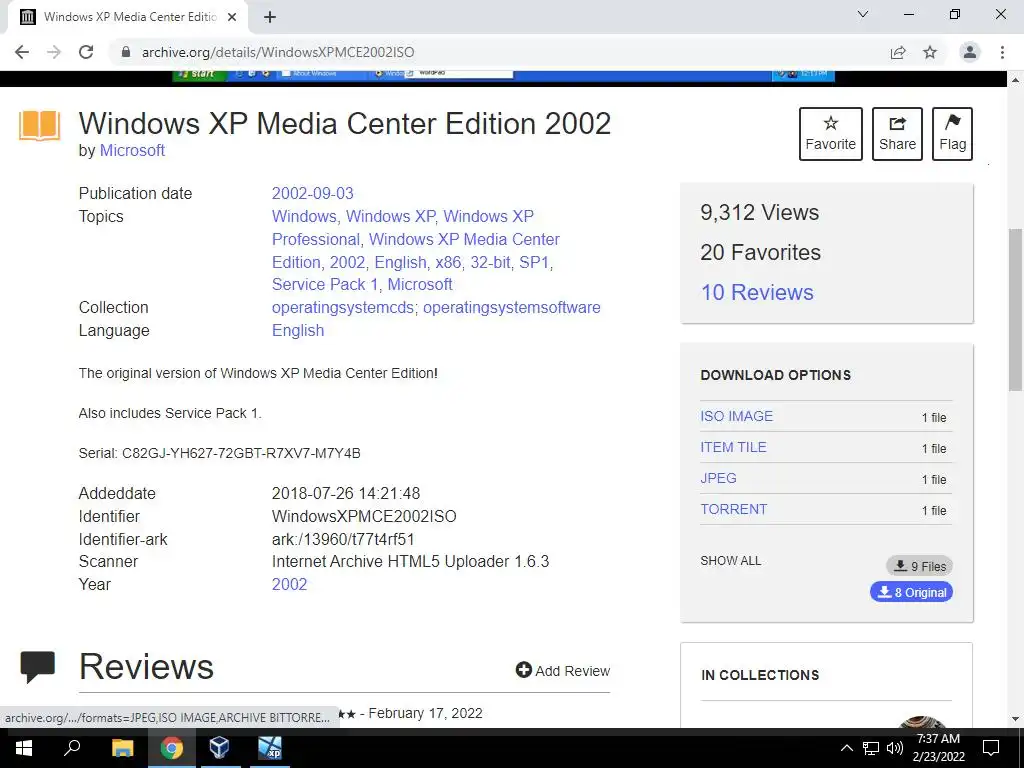Download the 8 Original files
Viewport: 1024px width, 768px height.
[911, 592]
